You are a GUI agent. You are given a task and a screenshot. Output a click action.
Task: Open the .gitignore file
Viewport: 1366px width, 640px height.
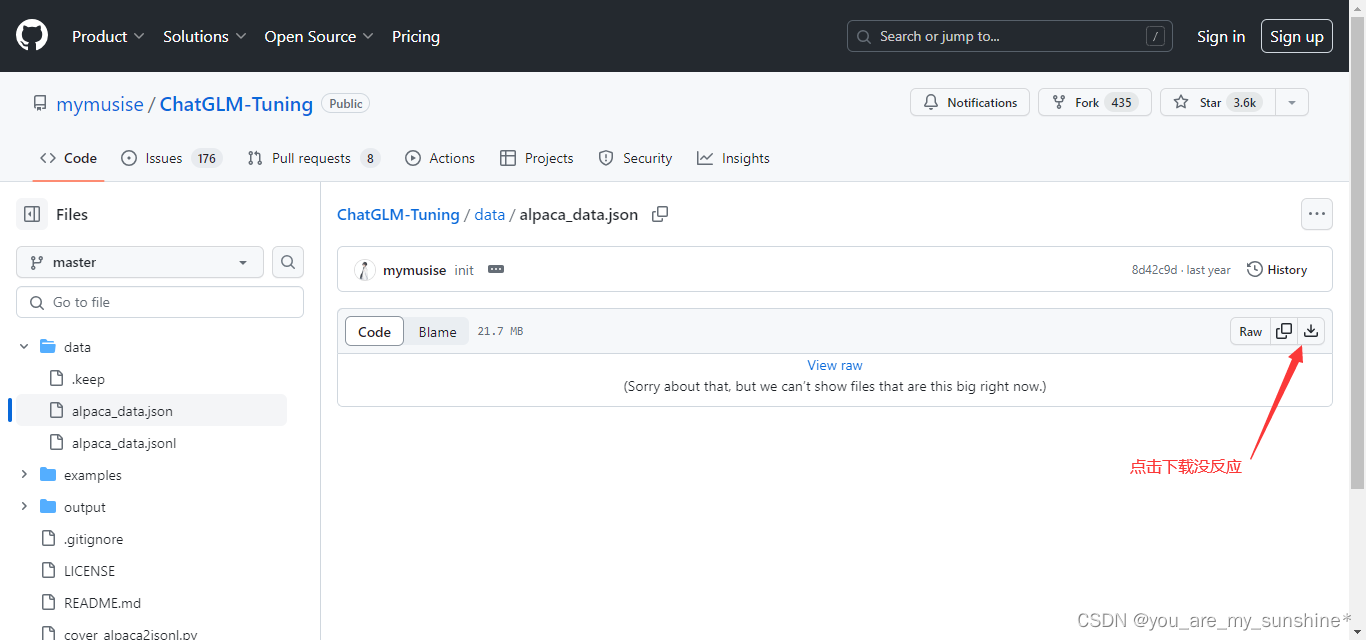click(94, 539)
